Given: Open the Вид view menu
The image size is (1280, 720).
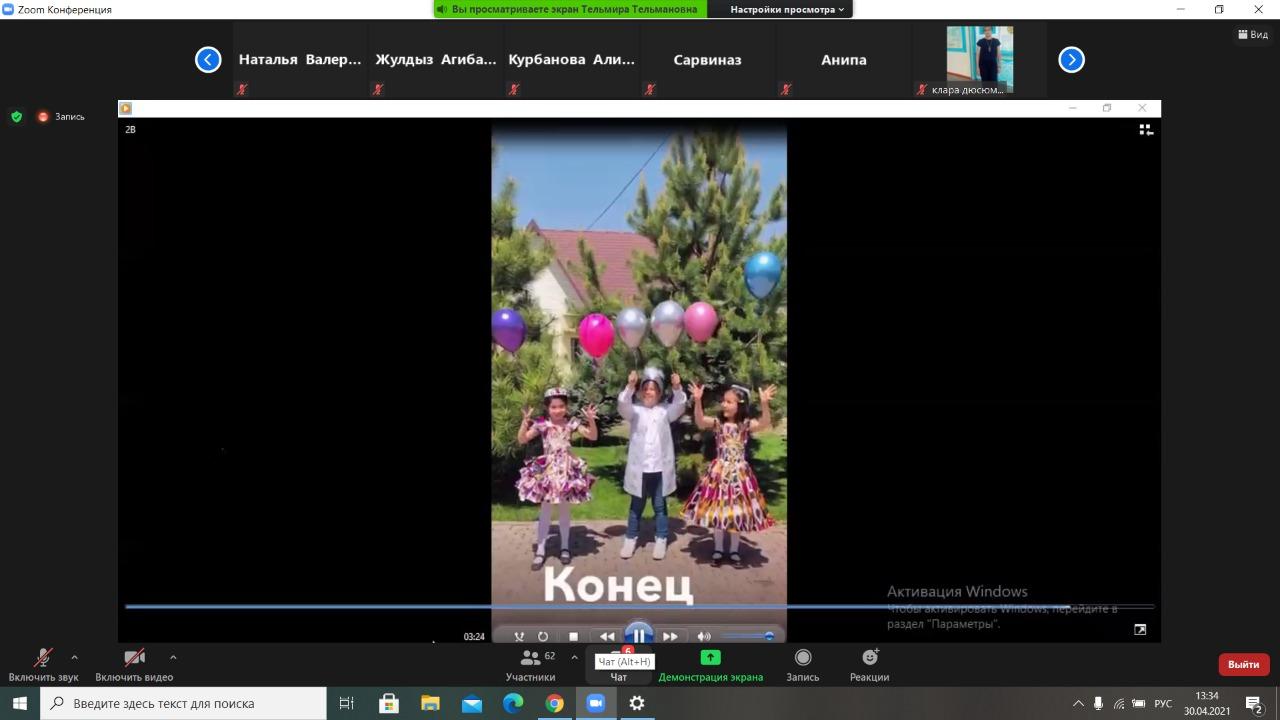Looking at the screenshot, I should [1252, 35].
